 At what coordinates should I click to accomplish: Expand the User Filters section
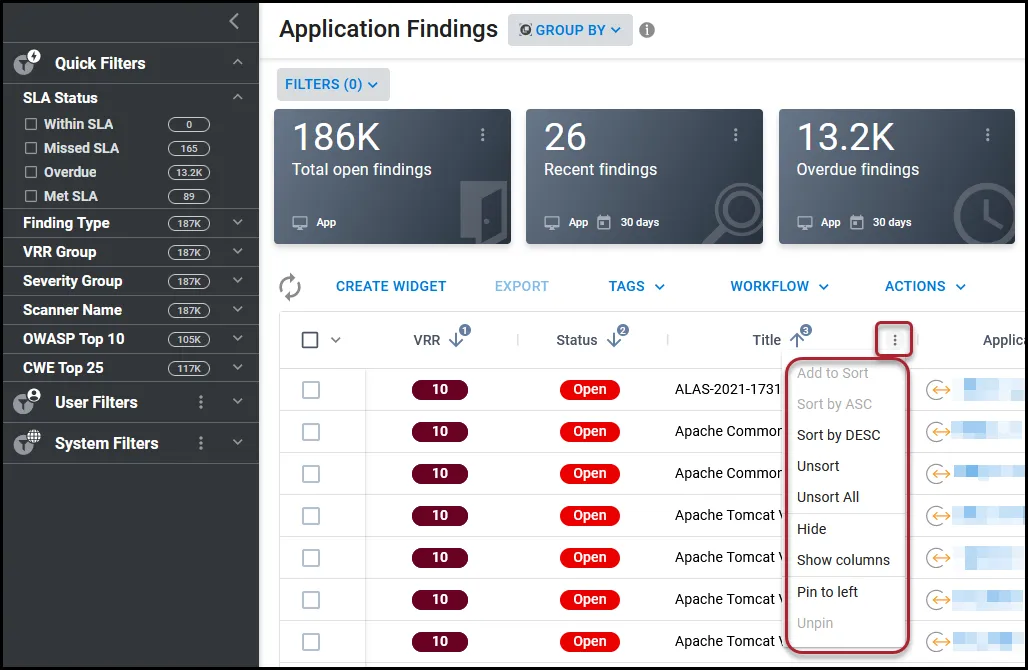click(238, 401)
